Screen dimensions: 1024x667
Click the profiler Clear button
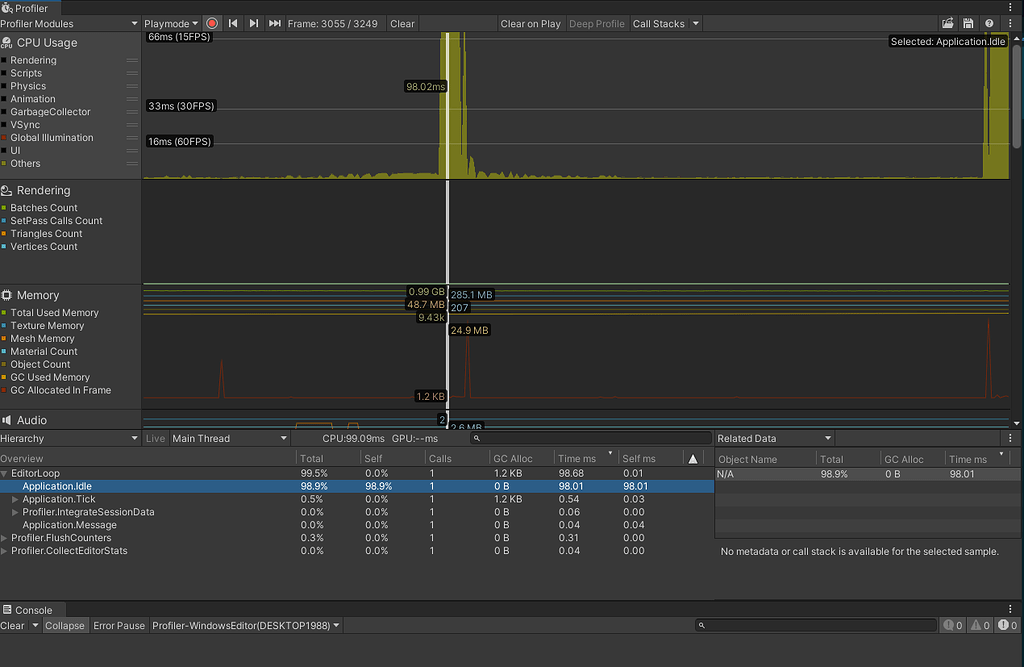[x=402, y=23]
